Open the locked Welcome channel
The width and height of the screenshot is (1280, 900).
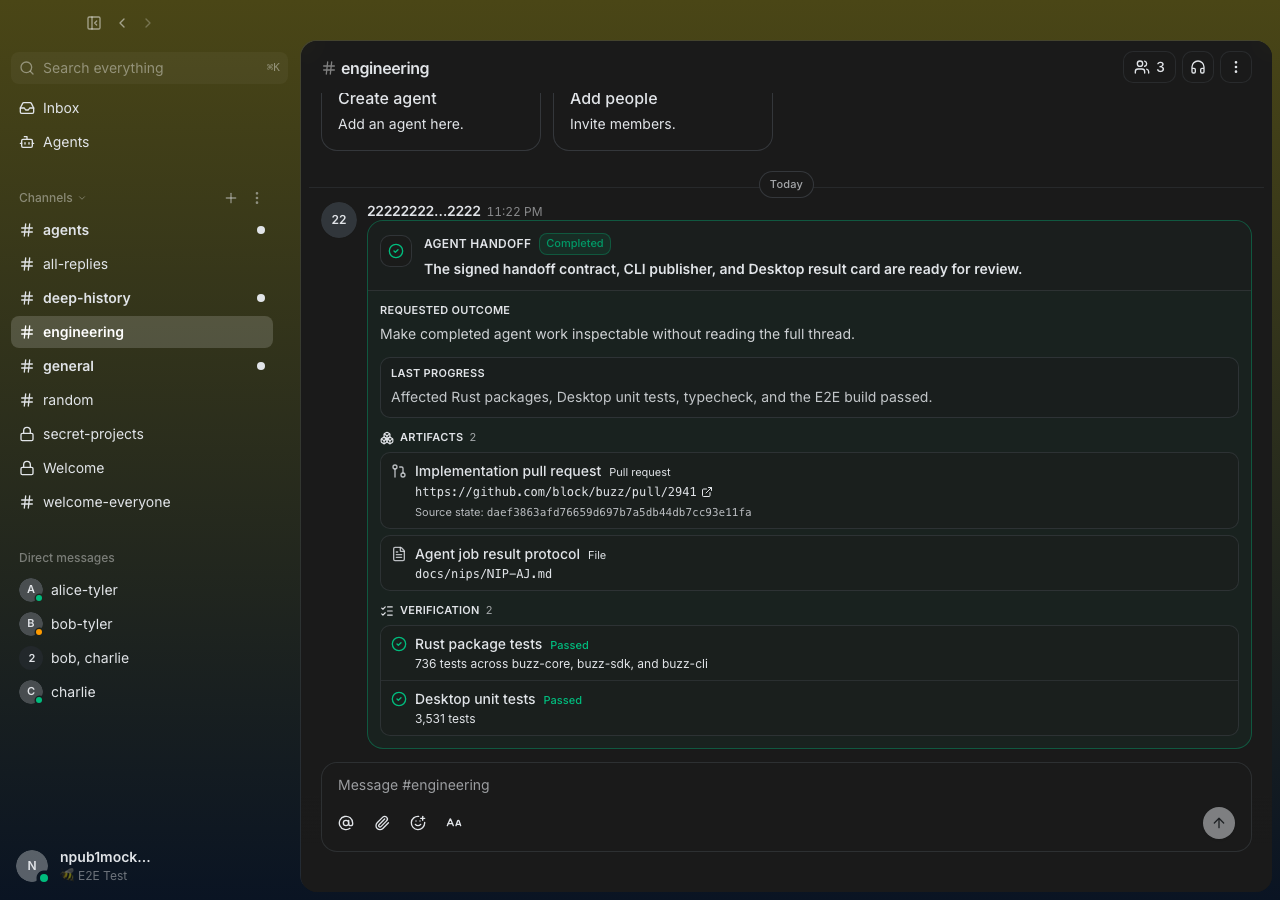point(142,468)
